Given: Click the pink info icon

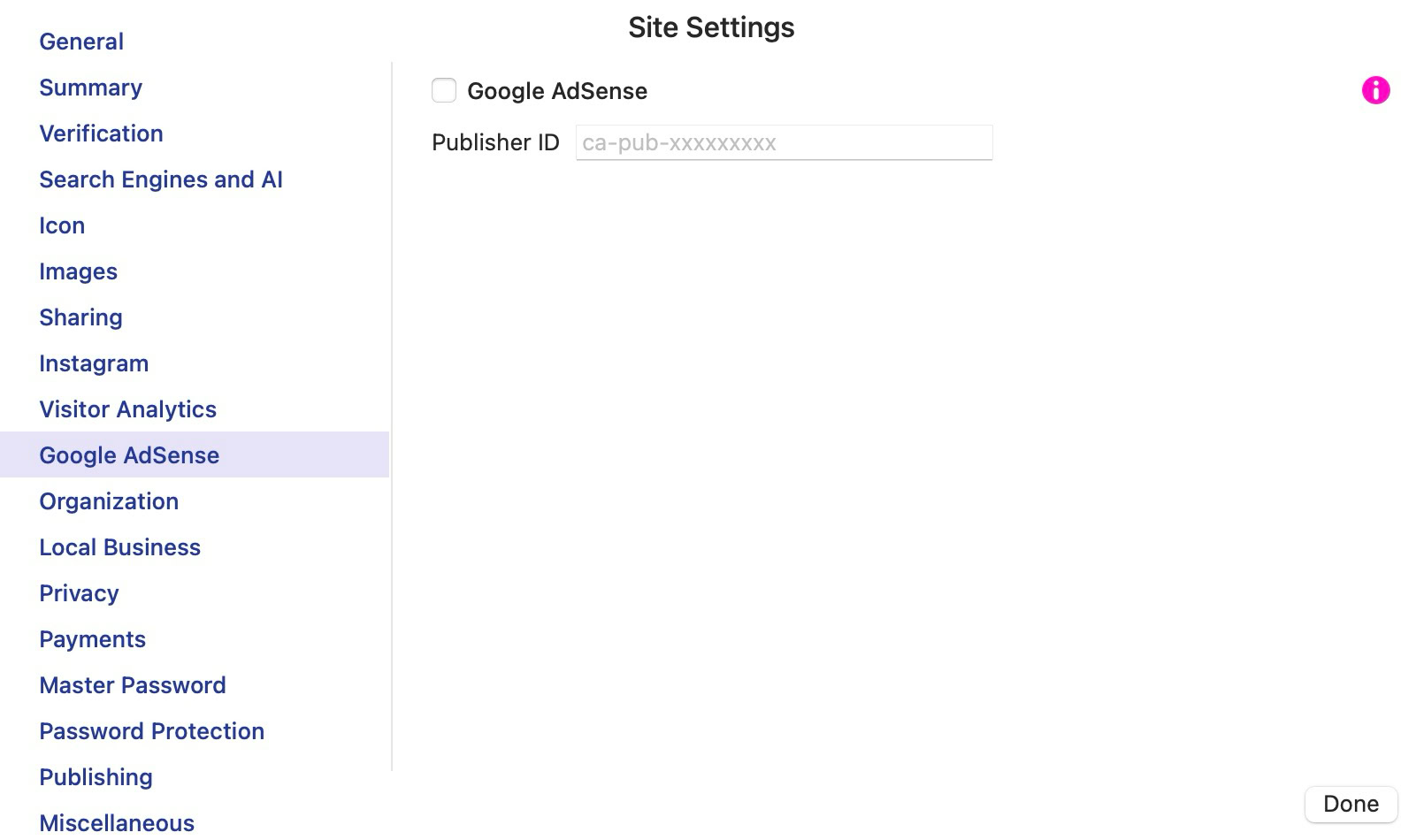Looking at the screenshot, I should pyautogui.click(x=1375, y=90).
